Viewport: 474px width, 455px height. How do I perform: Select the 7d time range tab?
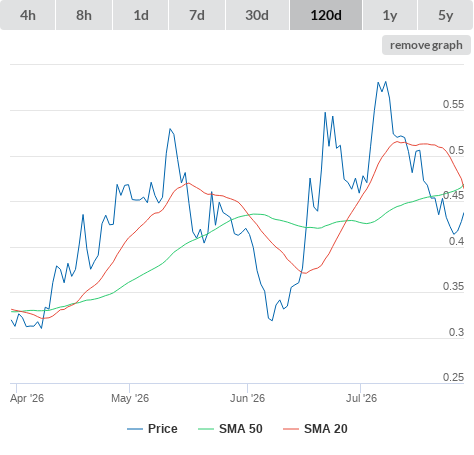(x=197, y=15)
